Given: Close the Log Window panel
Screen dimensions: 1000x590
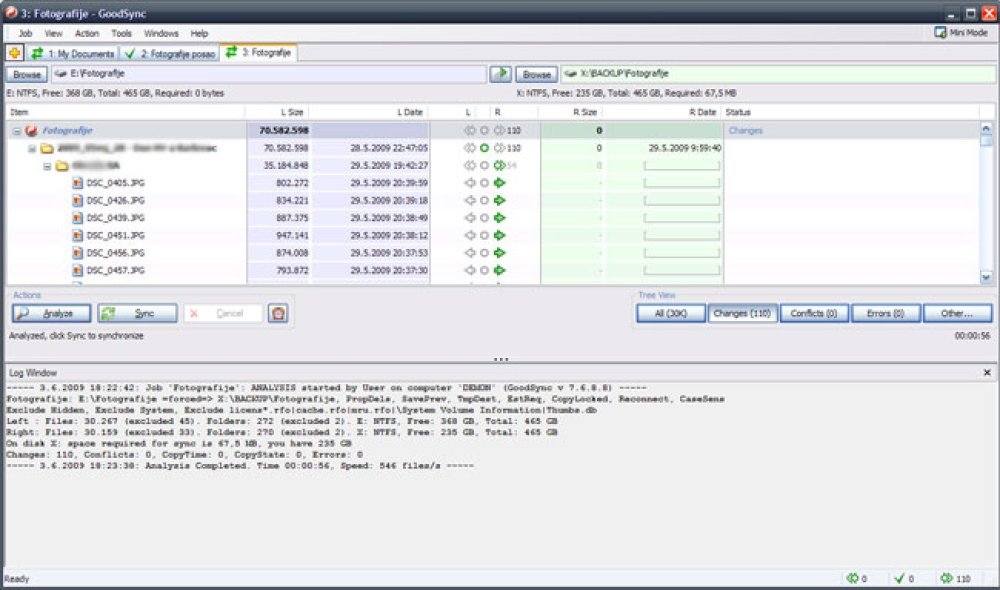Looking at the screenshot, I should [987, 372].
